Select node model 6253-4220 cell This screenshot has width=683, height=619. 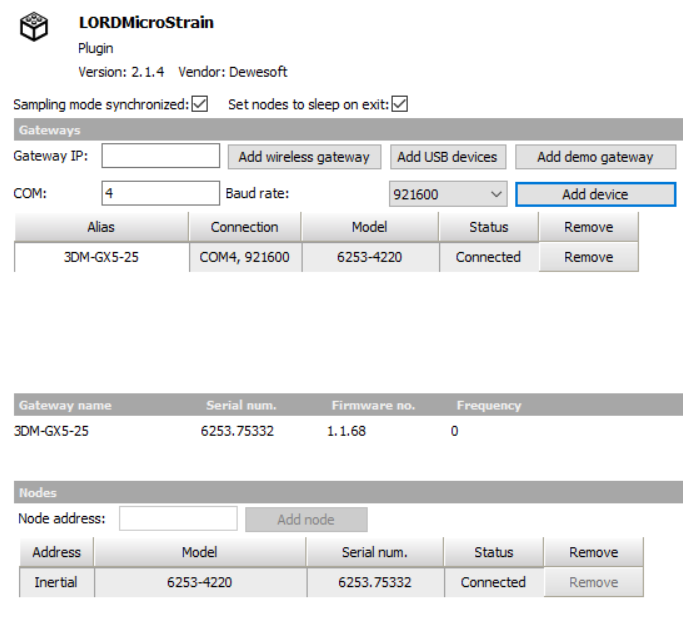point(199,582)
